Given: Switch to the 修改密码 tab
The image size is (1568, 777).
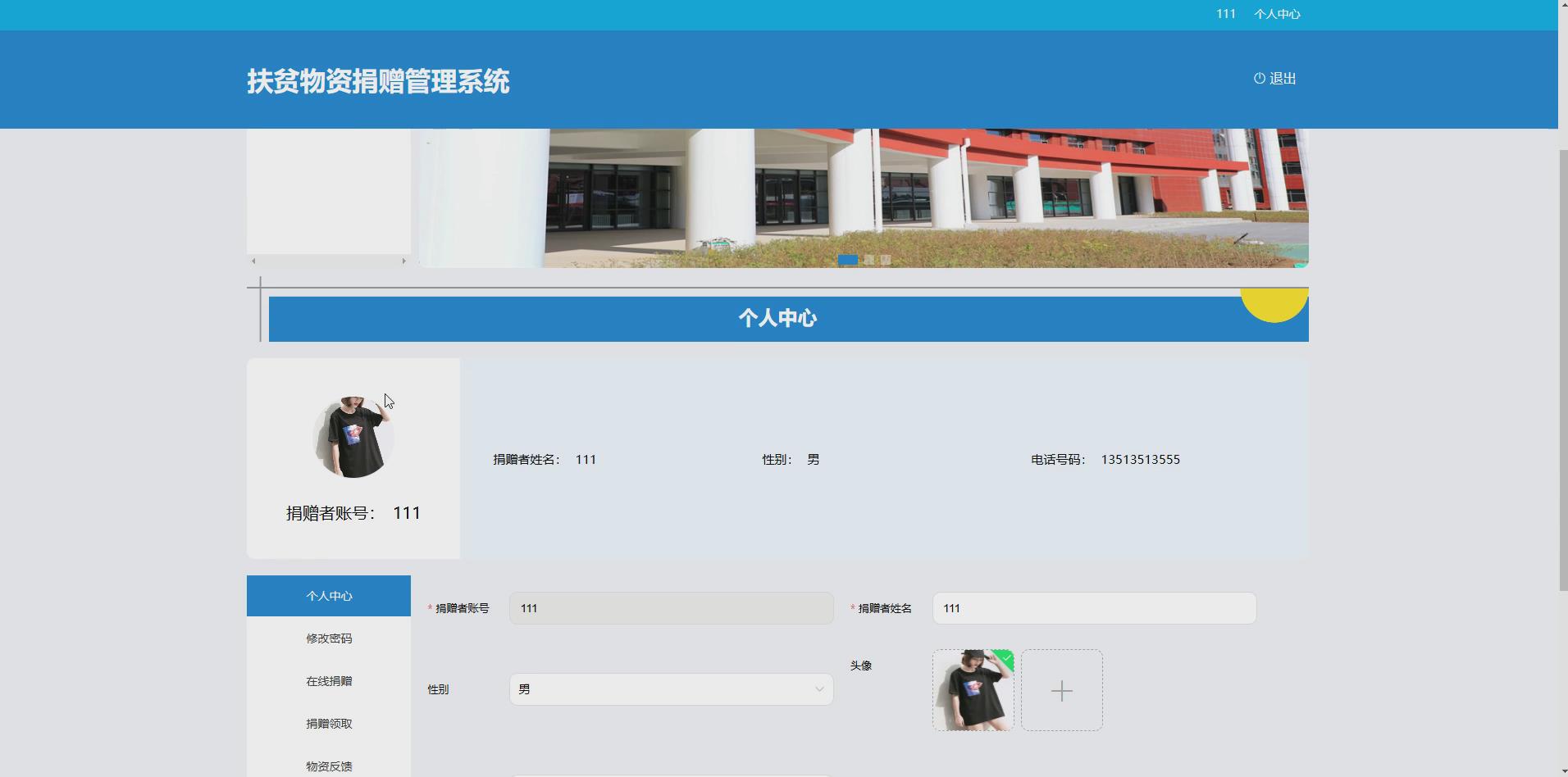Looking at the screenshot, I should [x=328, y=638].
